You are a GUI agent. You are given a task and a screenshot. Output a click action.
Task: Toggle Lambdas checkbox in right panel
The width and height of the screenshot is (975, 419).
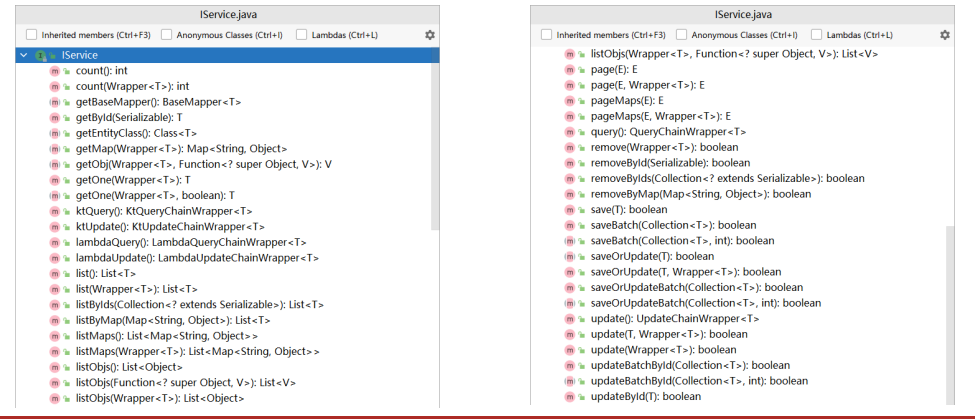tap(817, 35)
